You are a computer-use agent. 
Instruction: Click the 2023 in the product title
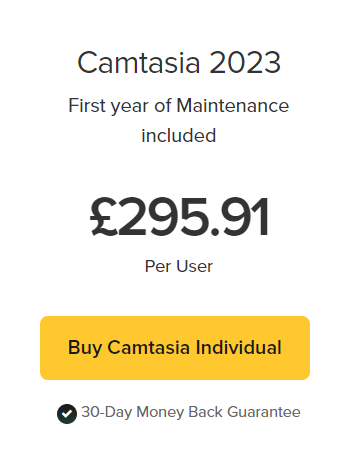[245, 62]
